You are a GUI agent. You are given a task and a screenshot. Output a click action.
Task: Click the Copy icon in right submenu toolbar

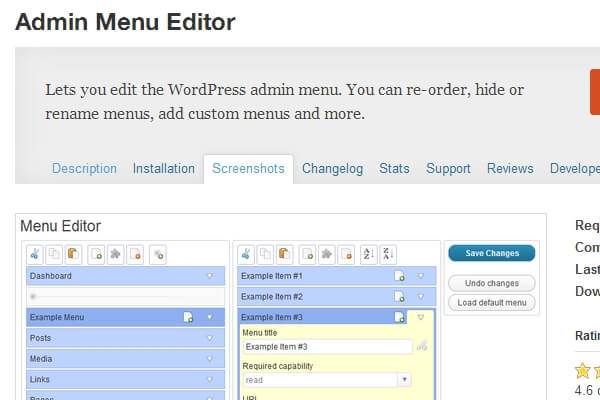(265, 254)
